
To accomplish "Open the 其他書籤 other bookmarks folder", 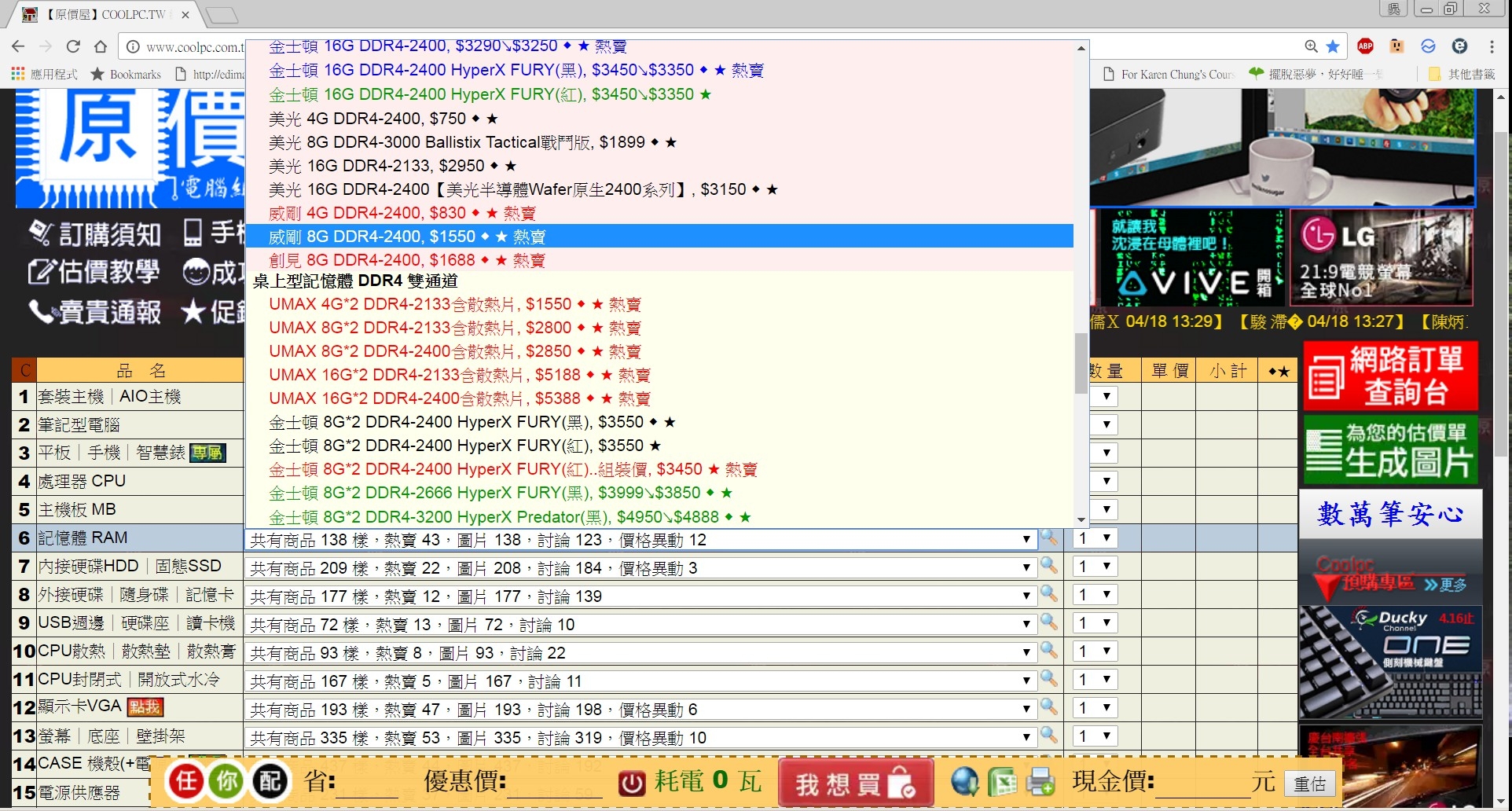I will [1462, 74].
